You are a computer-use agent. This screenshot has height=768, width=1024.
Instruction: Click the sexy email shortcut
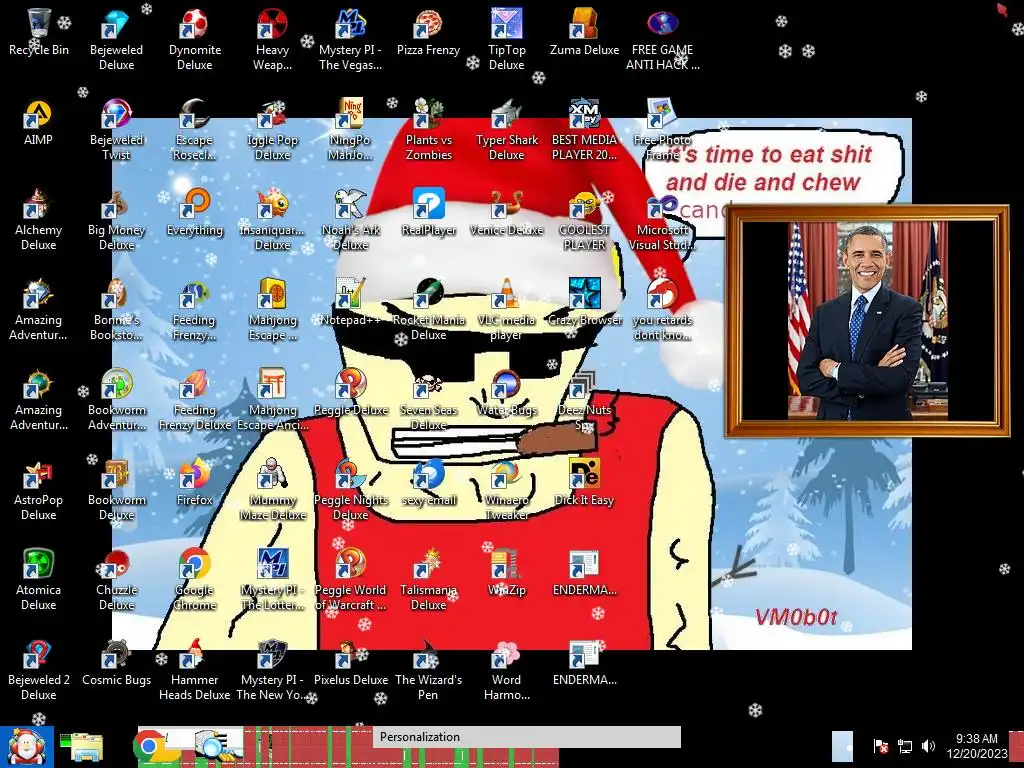coord(428,483)
